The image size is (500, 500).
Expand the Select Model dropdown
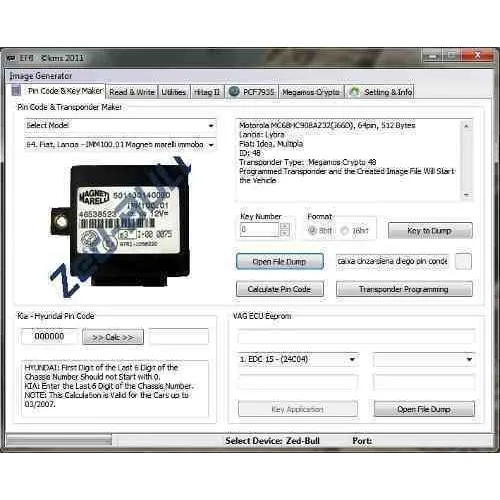point(211,126)
